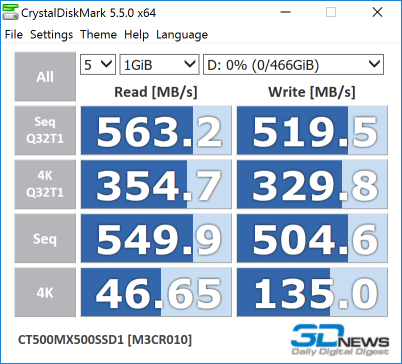Expand the 1GiB test size dropdown
This screenshot has width=402, height=364.
159,64
